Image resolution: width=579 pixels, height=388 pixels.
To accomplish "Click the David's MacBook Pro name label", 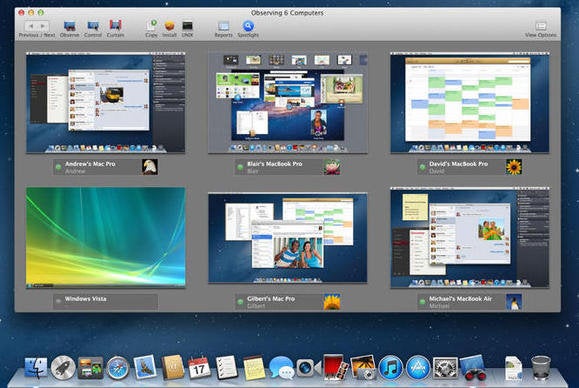I will click(458, 164).
